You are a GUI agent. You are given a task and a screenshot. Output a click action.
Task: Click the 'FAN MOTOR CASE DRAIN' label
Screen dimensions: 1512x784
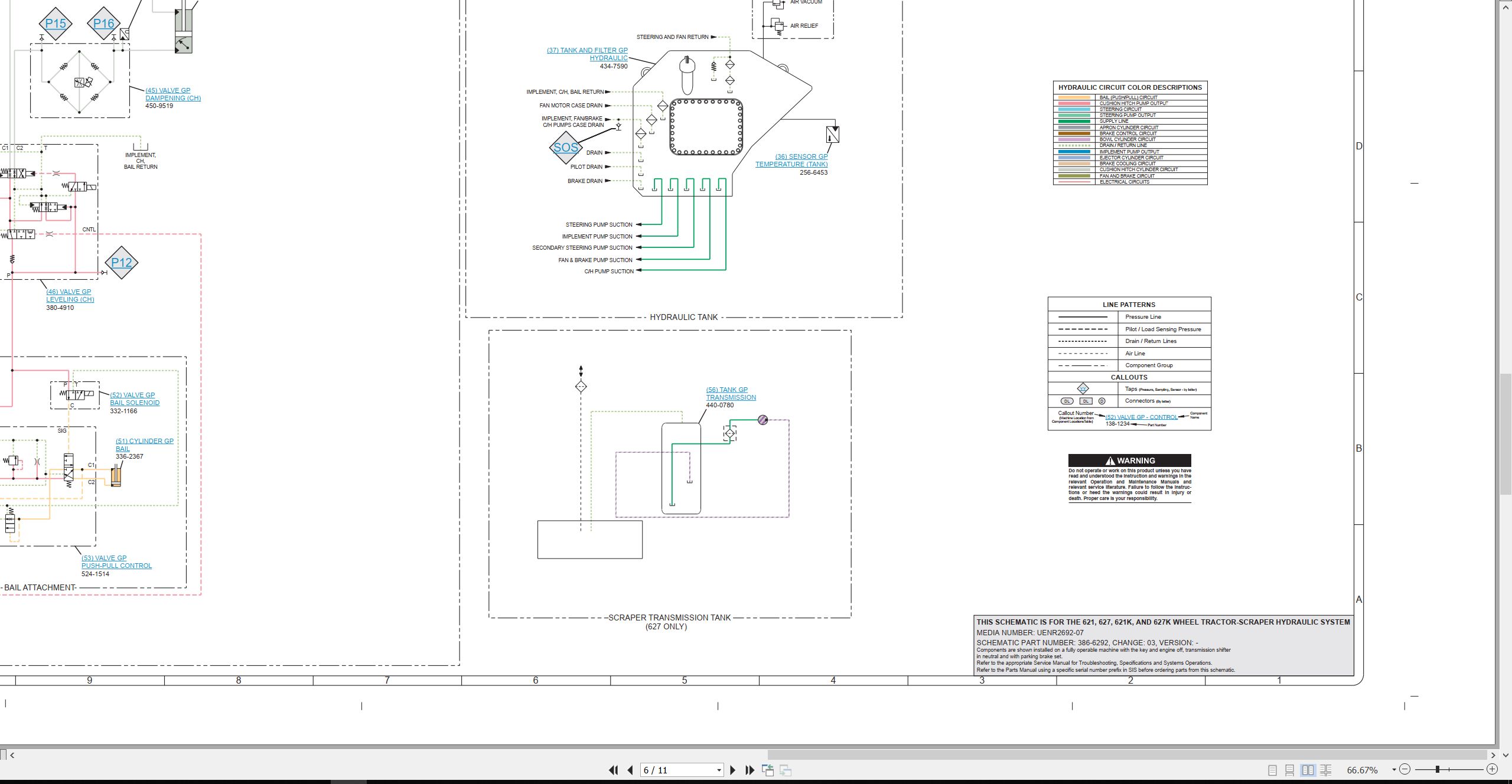[571, 106]
